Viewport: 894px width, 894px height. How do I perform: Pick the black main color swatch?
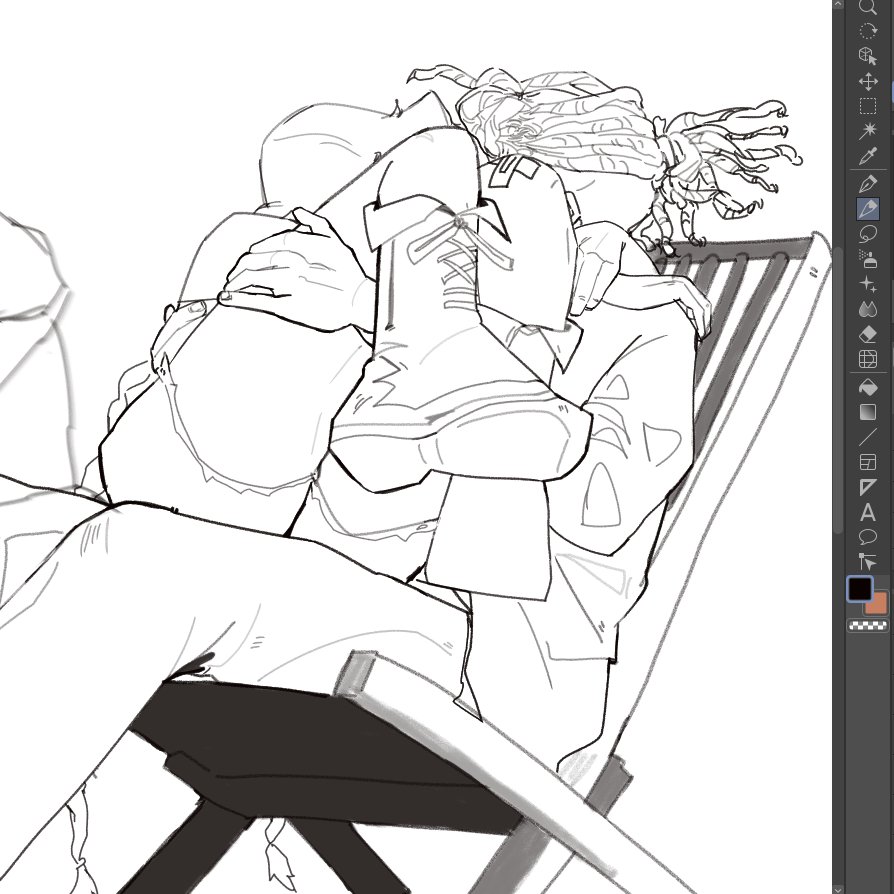(860, 588)
